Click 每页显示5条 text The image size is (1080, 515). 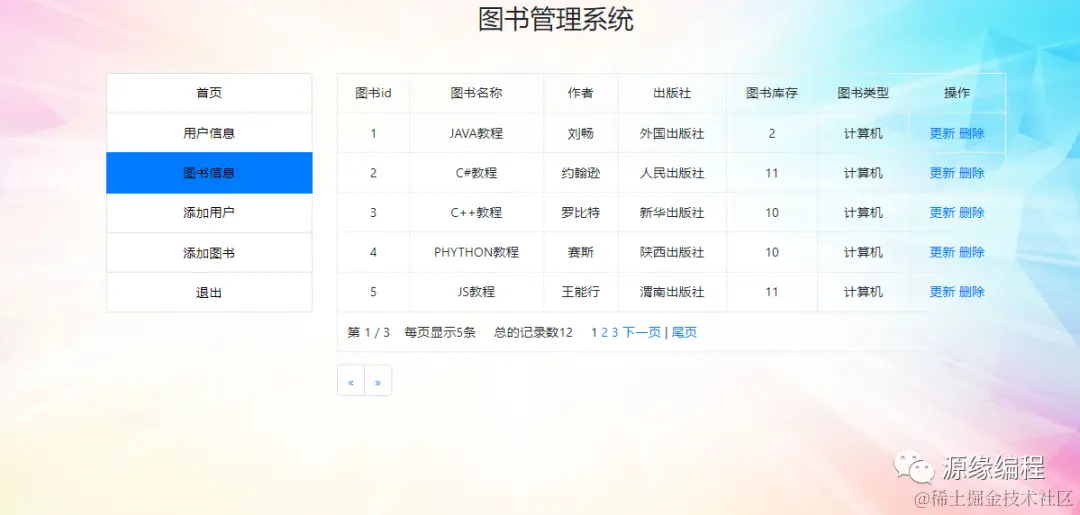(440, 333)
